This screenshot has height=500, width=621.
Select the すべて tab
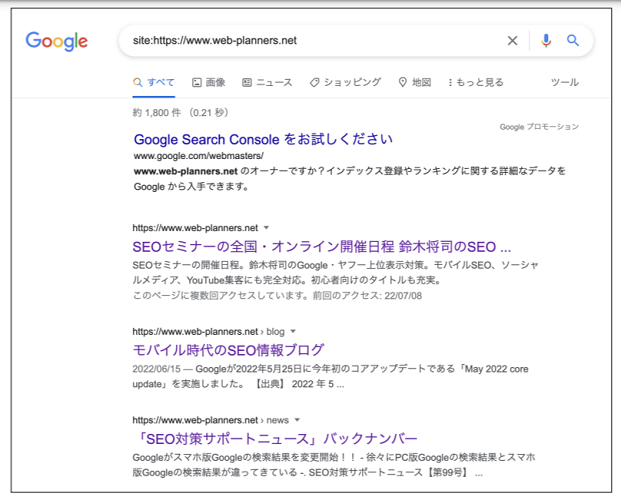(x=154, y=82)
